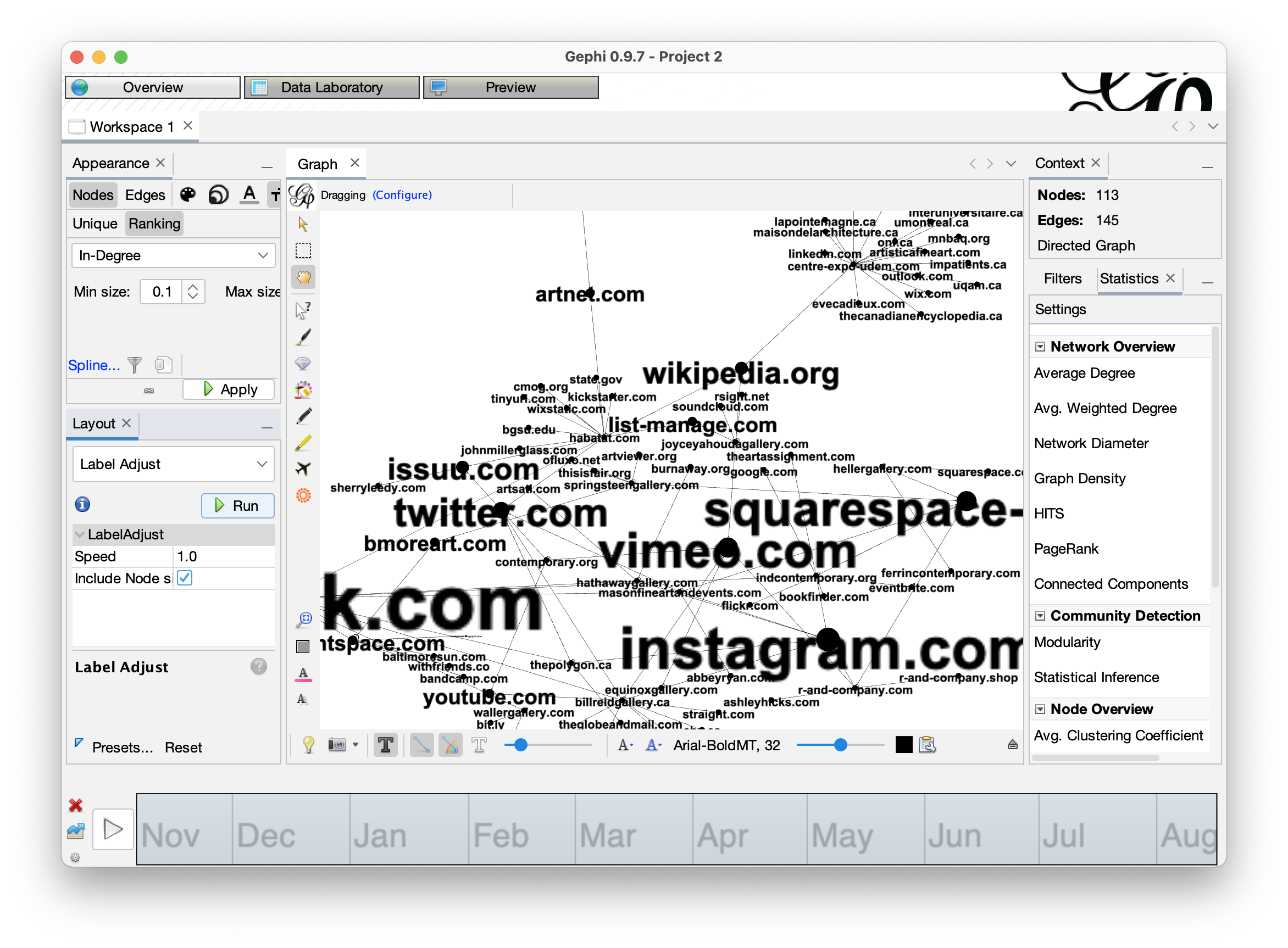Click the layout Reset button
This screenshot has width=1288, height=948.
coord(184,747)
